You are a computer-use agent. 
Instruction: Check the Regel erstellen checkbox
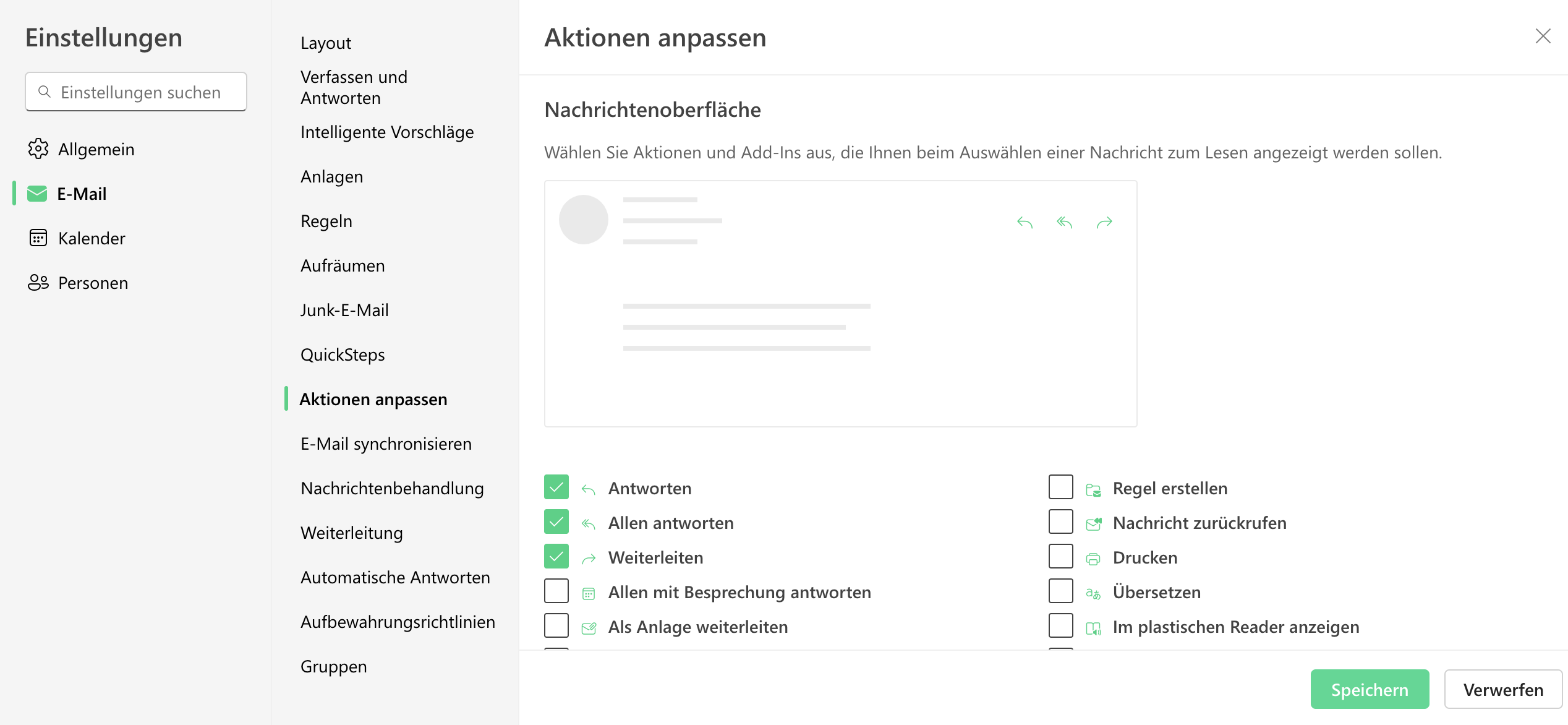tap(1061, 487)
